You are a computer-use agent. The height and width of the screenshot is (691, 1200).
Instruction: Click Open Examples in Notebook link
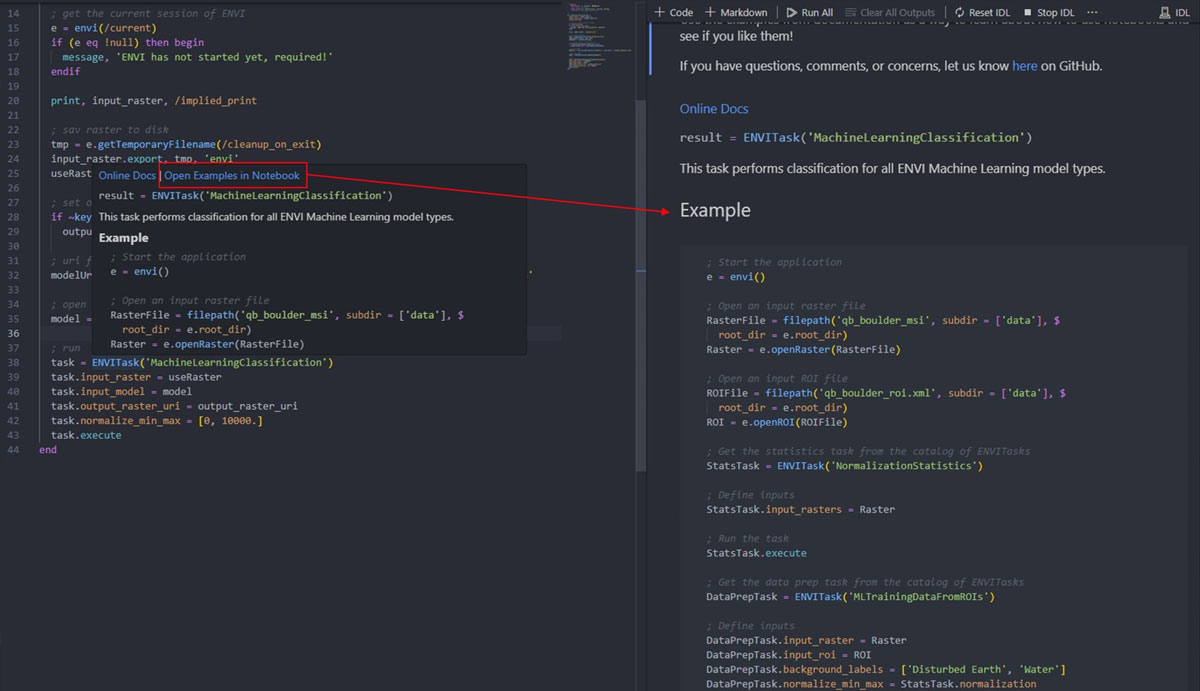(232, 175)
